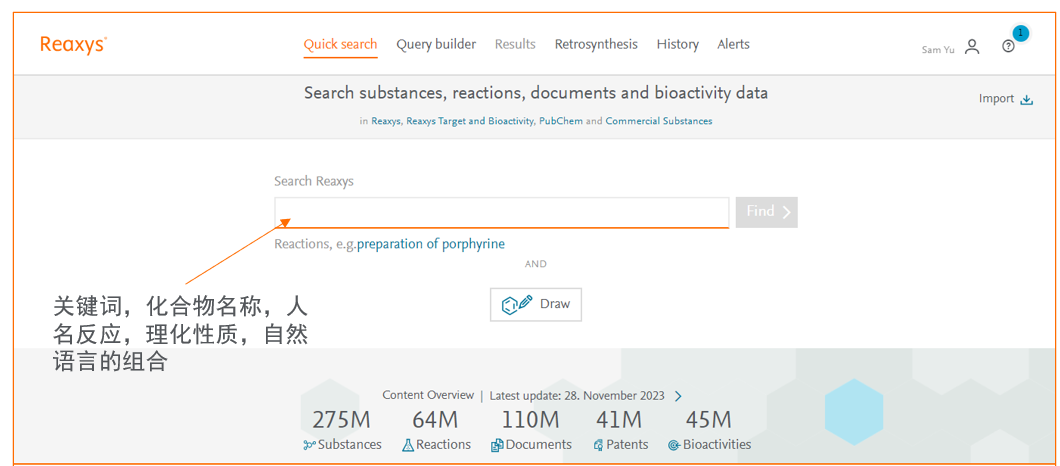The width and height of the screenshot is (1060, 466).
Task: Open the Results tab
Action: [x=515, y=45]
